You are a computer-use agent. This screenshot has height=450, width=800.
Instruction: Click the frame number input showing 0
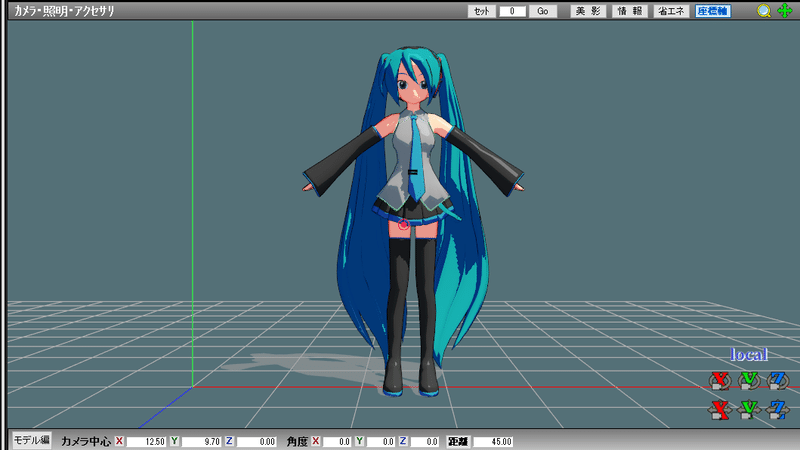click(512, 11)
